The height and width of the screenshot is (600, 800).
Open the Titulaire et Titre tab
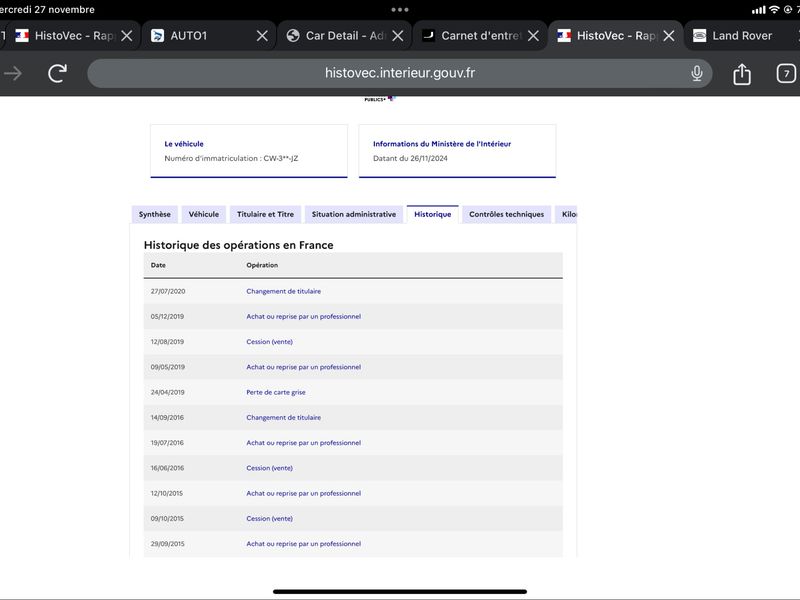265,214
